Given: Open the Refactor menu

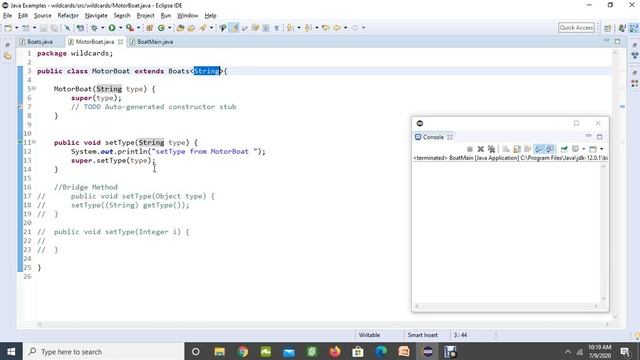Looking at the screenshot, I should coord(68,16).
